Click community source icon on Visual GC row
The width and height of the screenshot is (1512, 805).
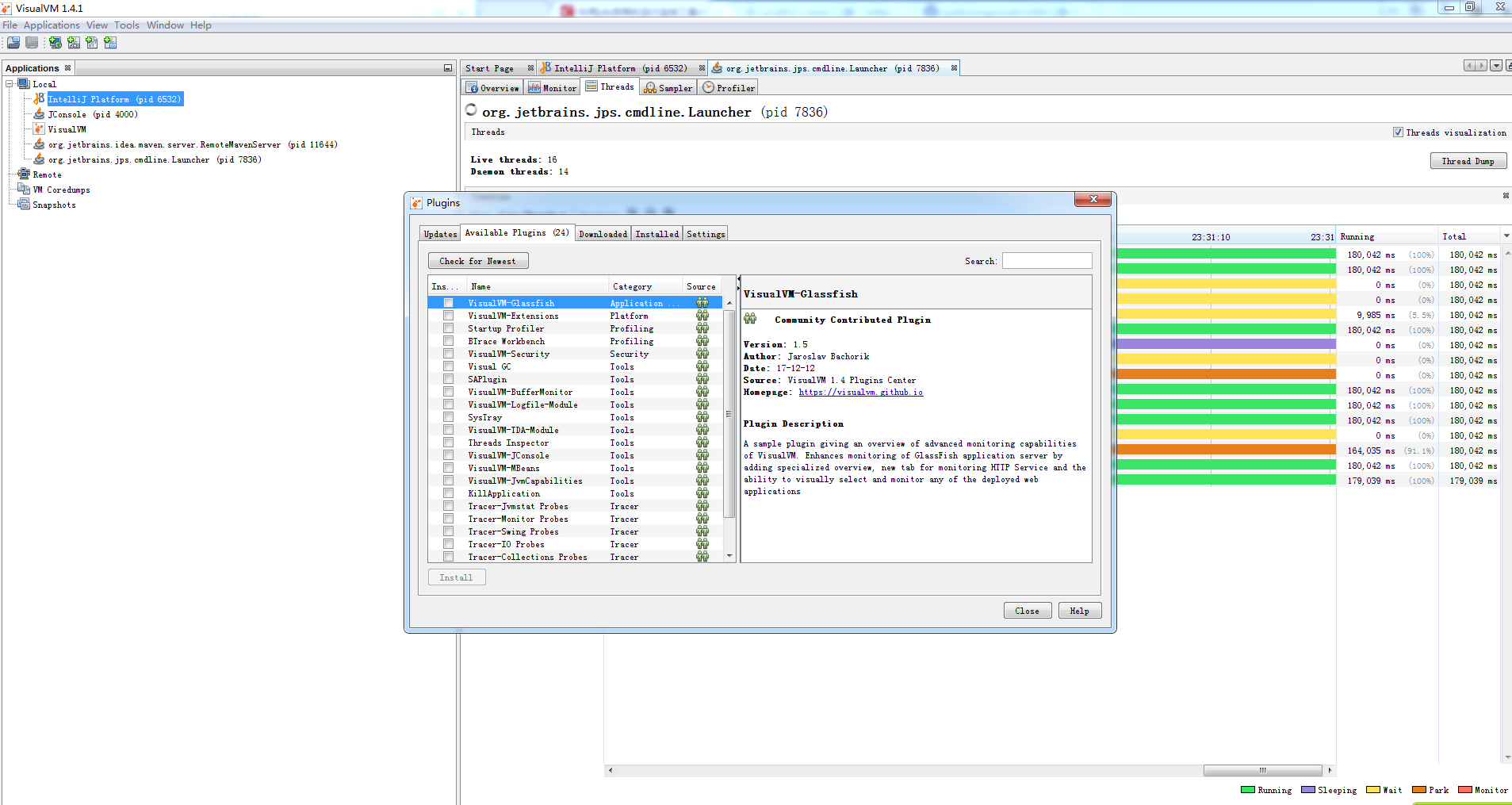pyautogui.click(x=702, y=366)
